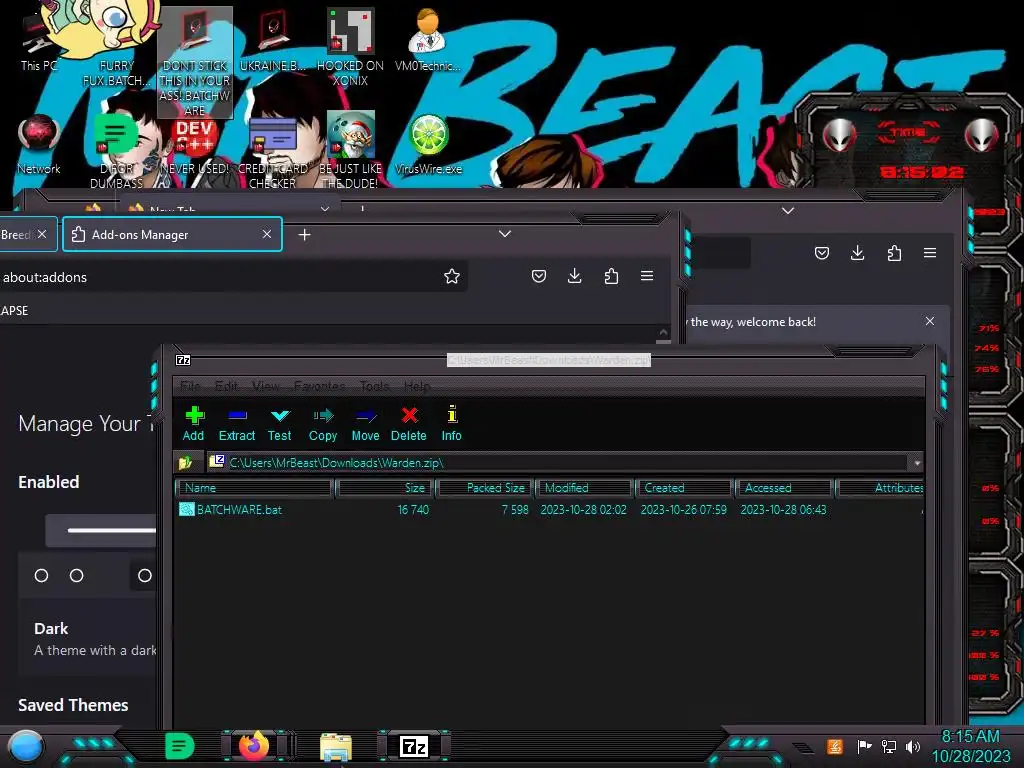Click the Extract icon in 7-Zip
This screenshot has width=1024, height=768.
point(236,424)
